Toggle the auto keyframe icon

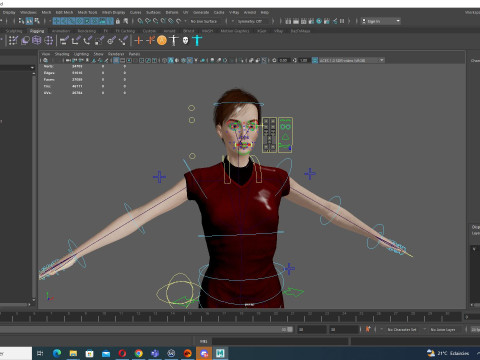pos(368,329)
